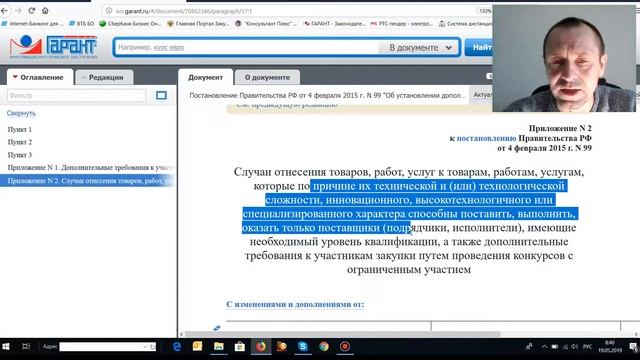Viewport: 640px width, 360px height.
Task: Open the Action Center notifications icon
Action: (633, 347)
